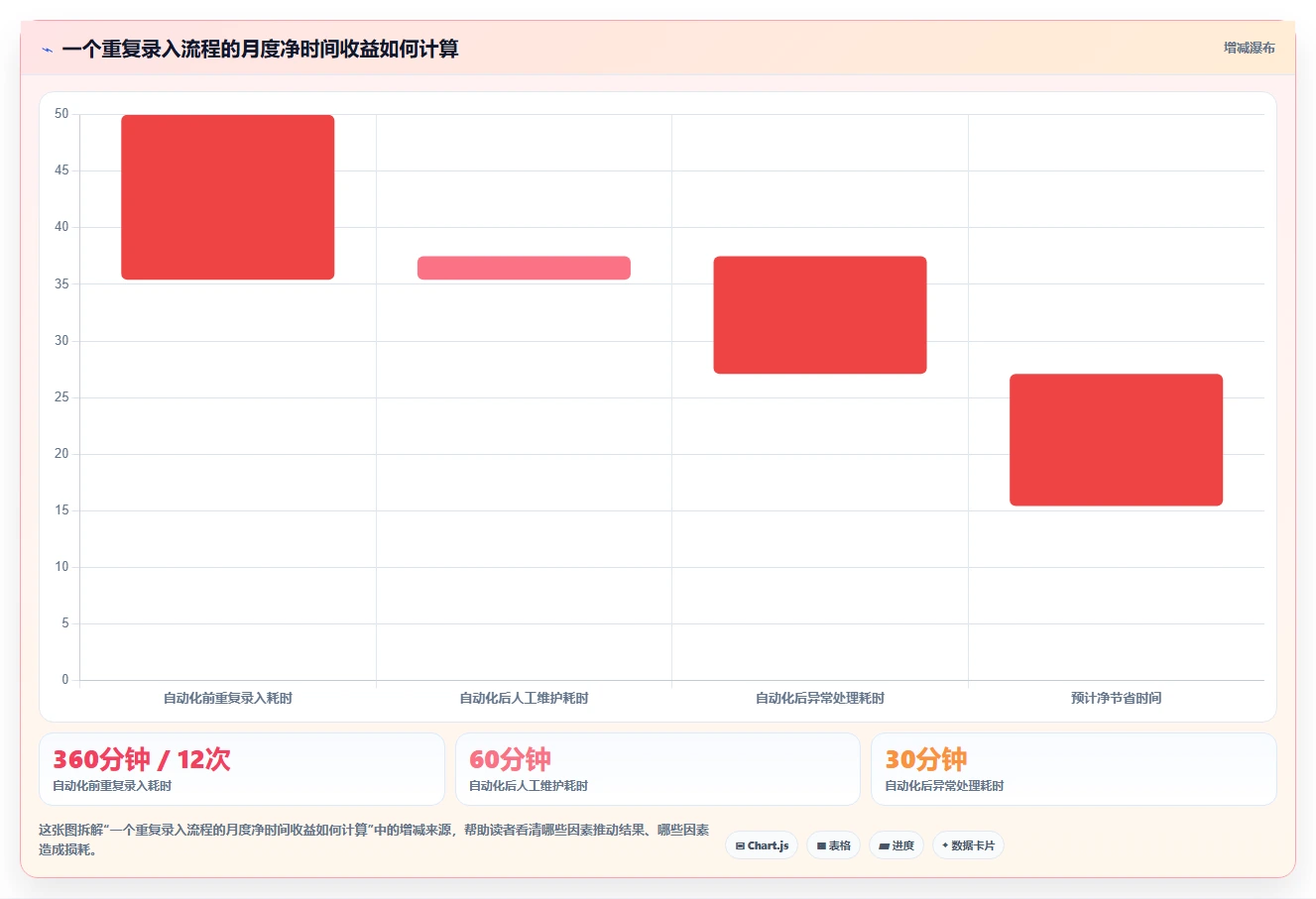Open the 60分钟 data card
This screenshot has height=899, width=1316.
658,769
